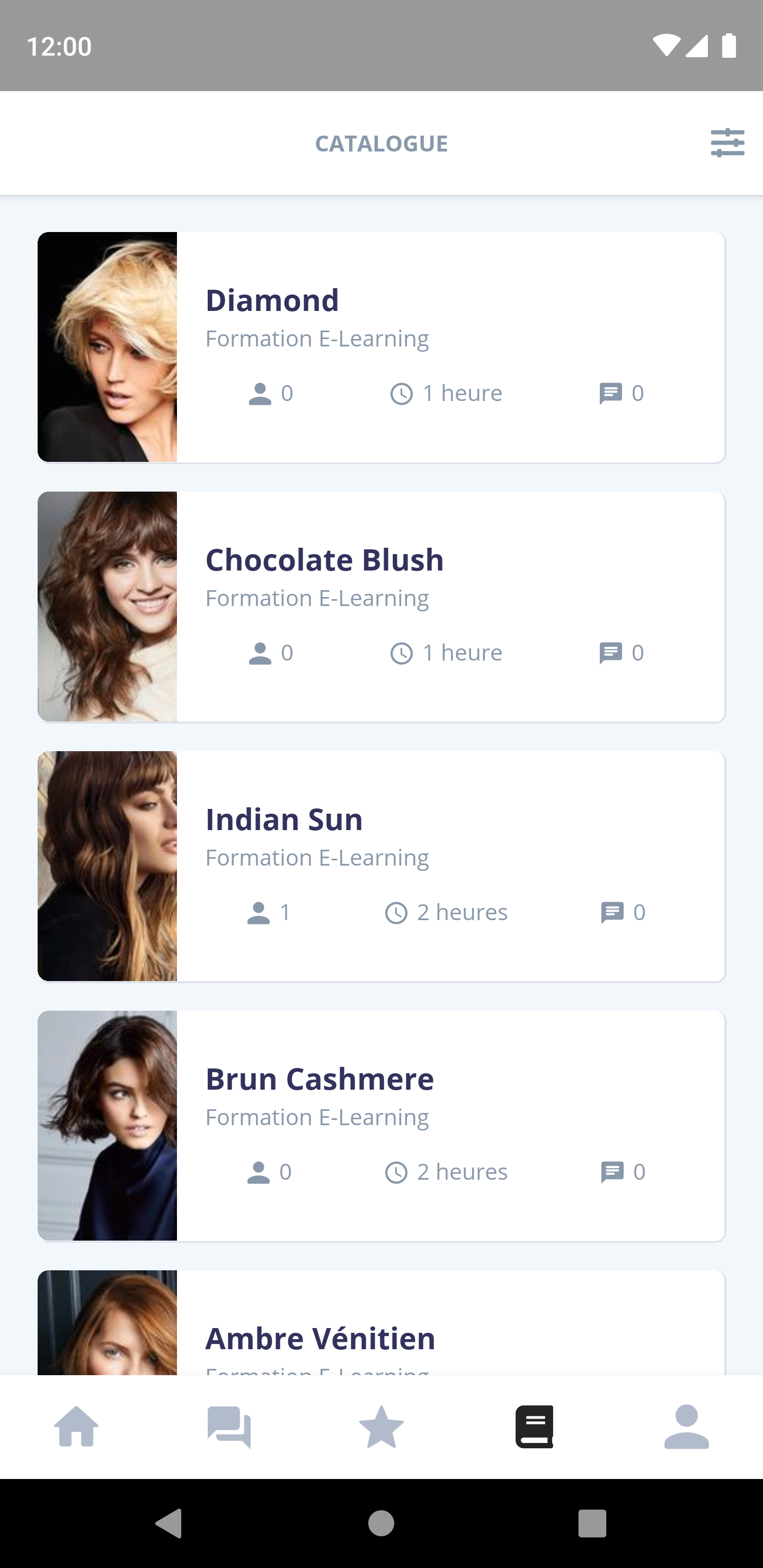Screen dimensions: 763x1568
Task: Open the profile person tab
Action: tap(686, 1426)
